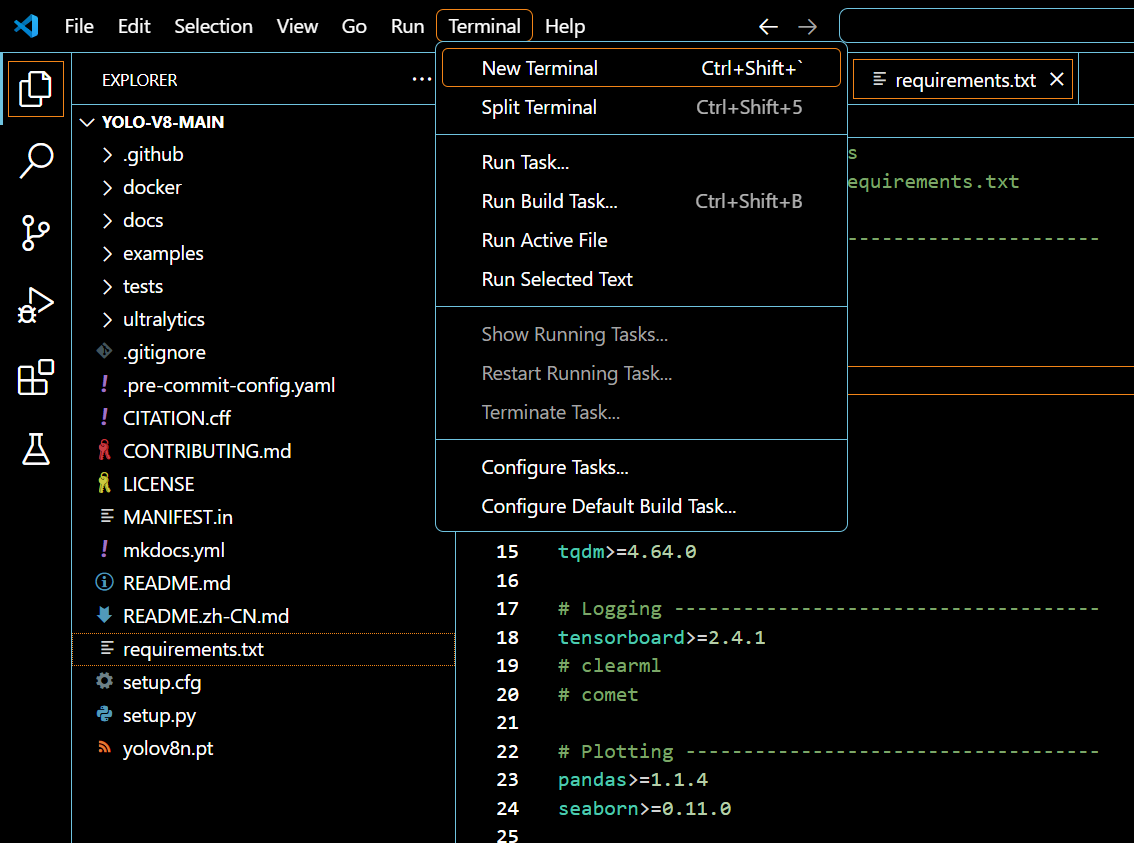Click the Go Back arrow
The image size is (1134, 843).
pyautogui.click(x=768, y=27)
